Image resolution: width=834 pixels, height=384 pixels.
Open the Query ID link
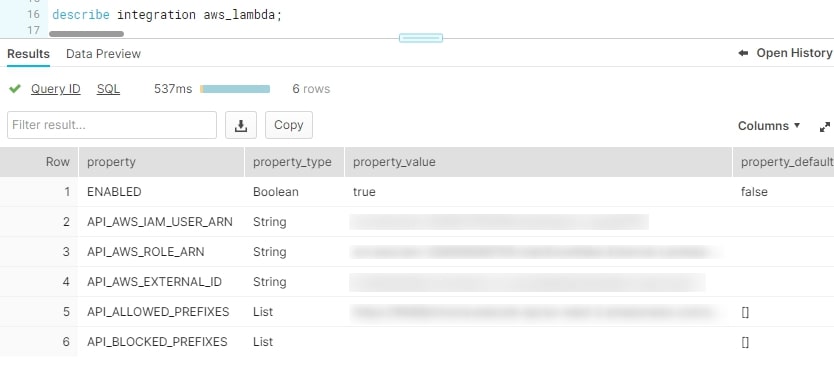pos(55,89)
